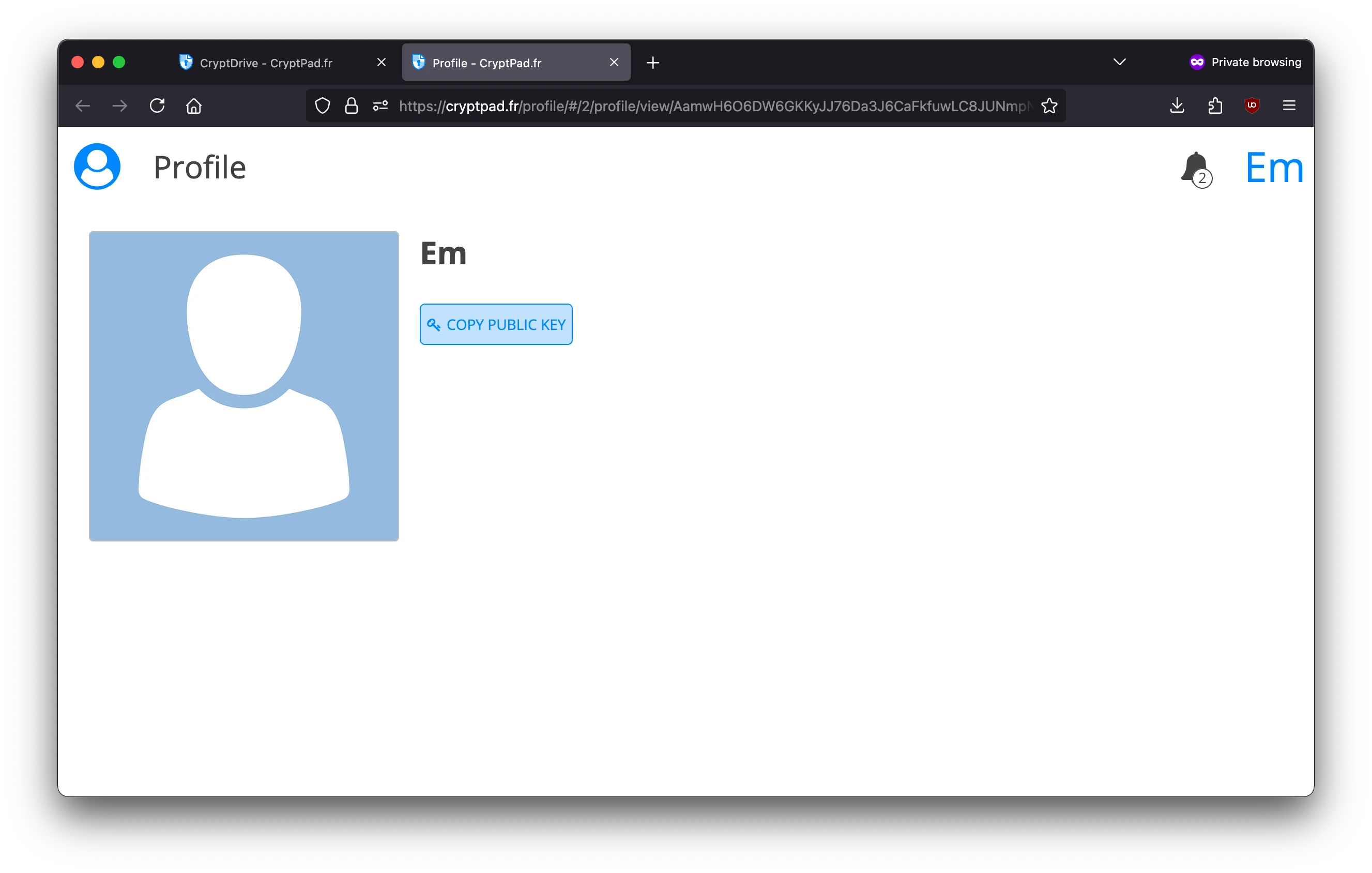Click the tracking protection shield icon
The image size is (1372, 873).
(x=322, y=106)
